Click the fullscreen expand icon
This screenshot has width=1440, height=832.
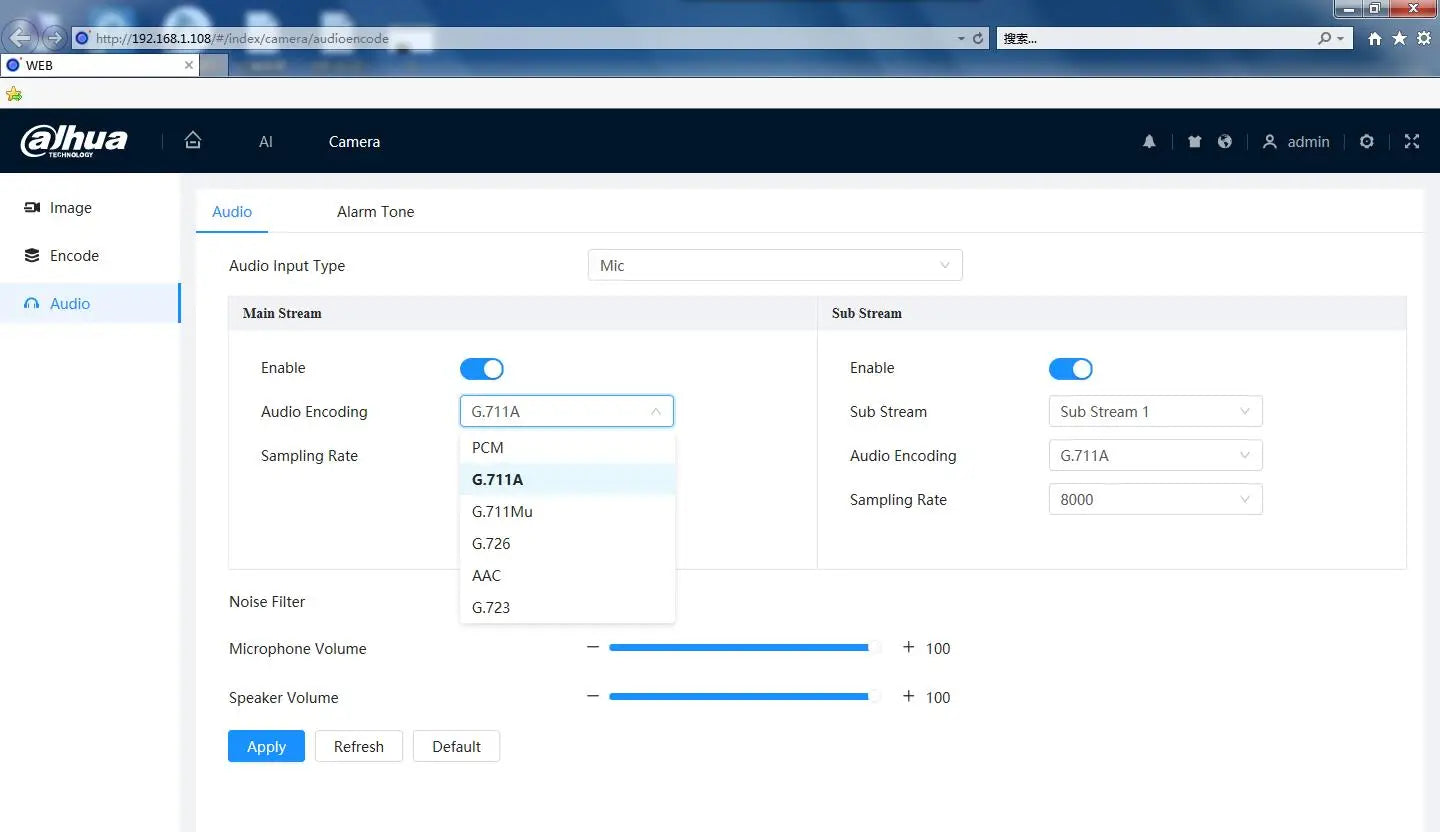1412,142
